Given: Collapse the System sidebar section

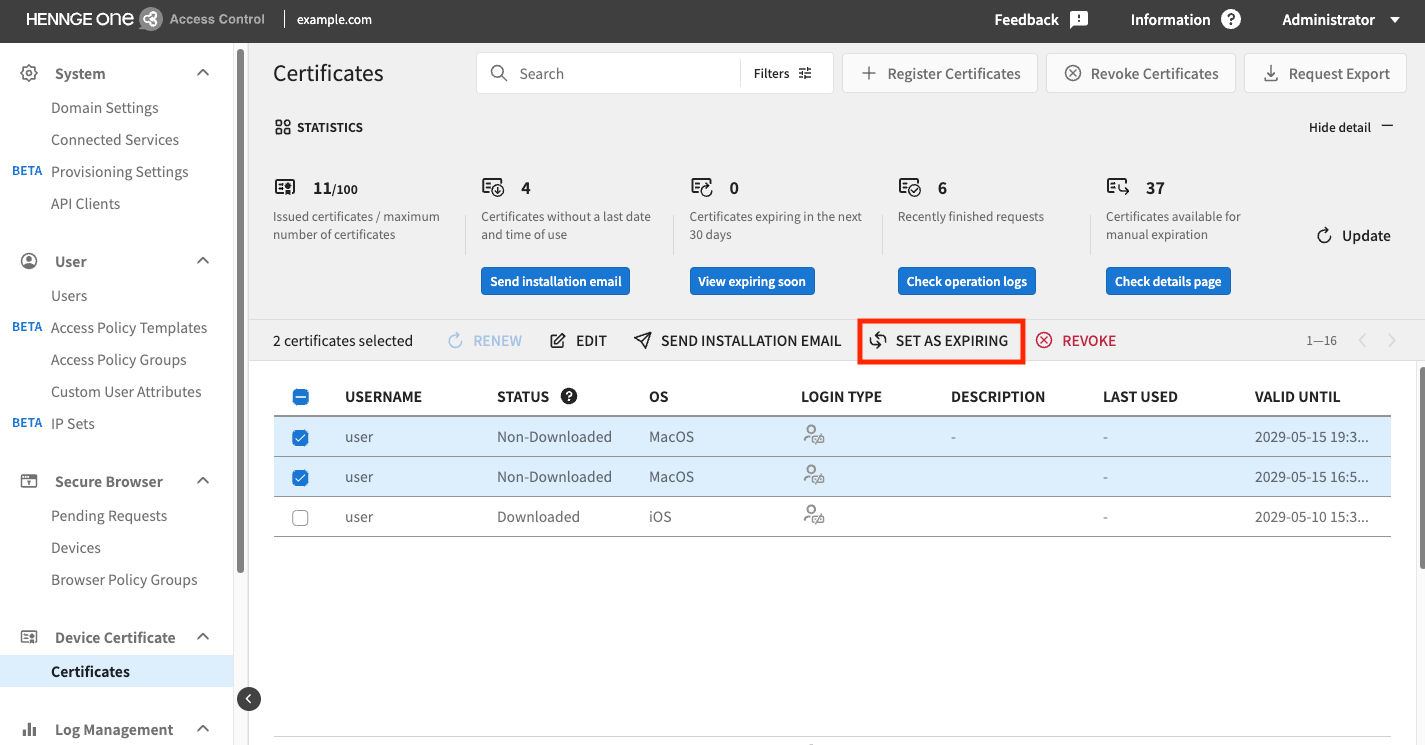Looking at the screenshot, I should (203, 73).
